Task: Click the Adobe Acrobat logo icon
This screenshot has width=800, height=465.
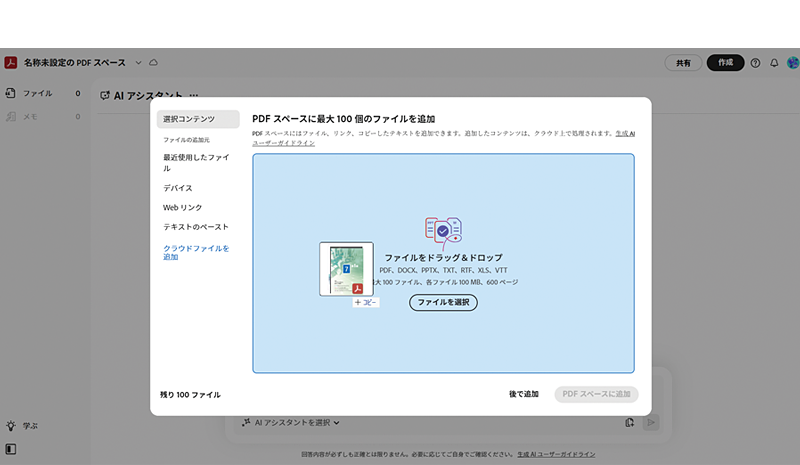Action: point(11,62)
